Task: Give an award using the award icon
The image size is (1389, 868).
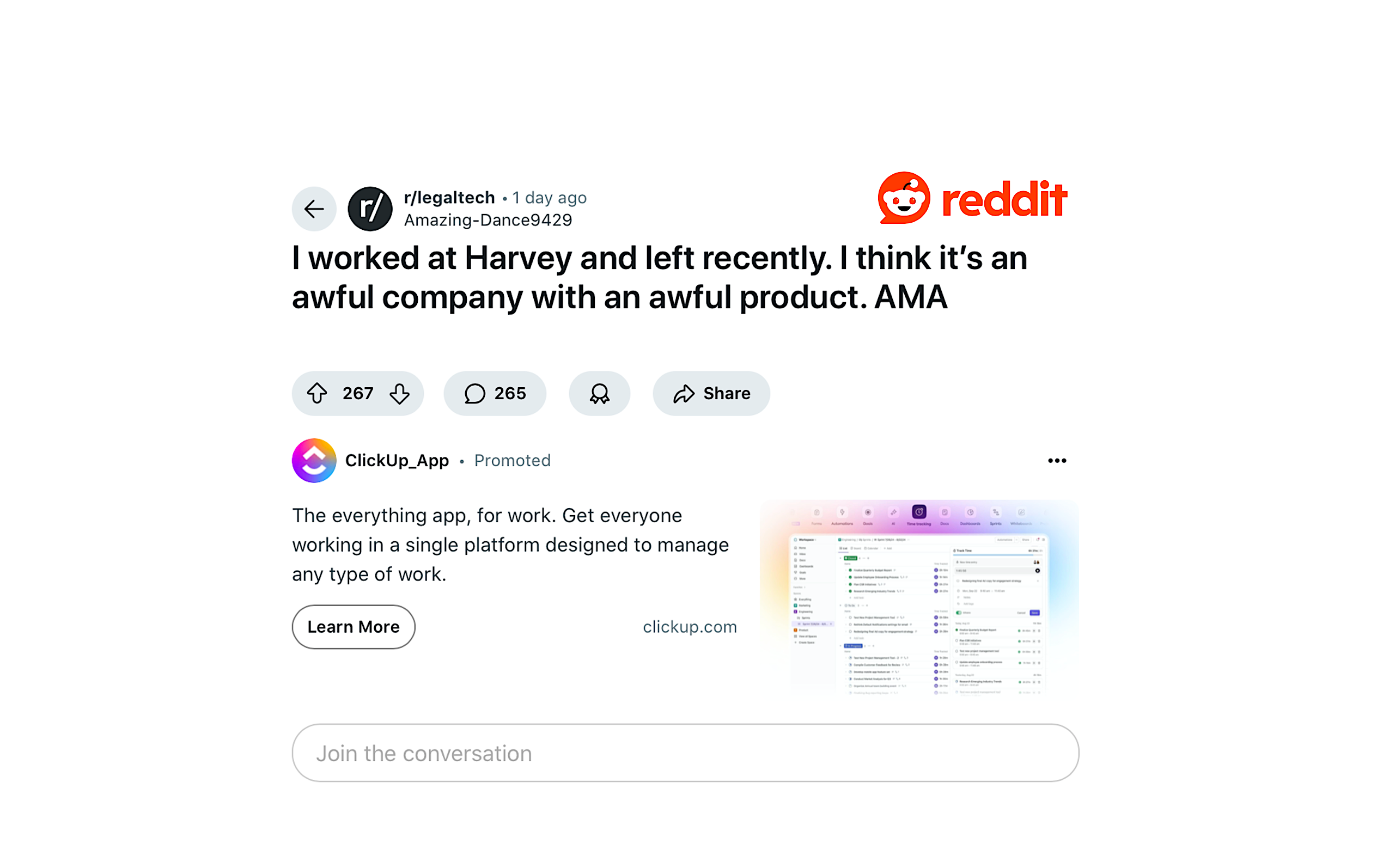Action: coord(600,394)
